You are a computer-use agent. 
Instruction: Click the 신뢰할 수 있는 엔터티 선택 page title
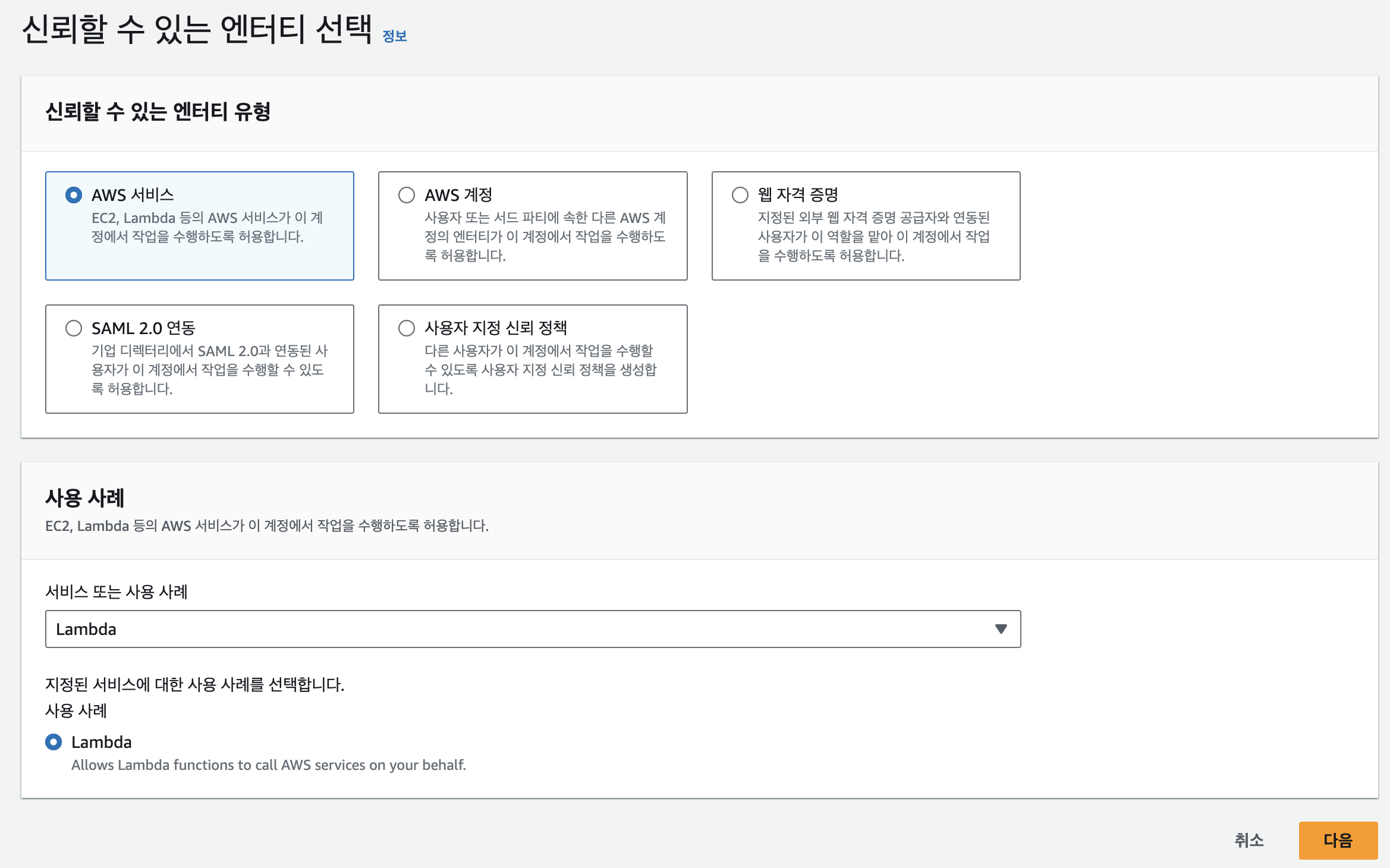coord(197,29)
